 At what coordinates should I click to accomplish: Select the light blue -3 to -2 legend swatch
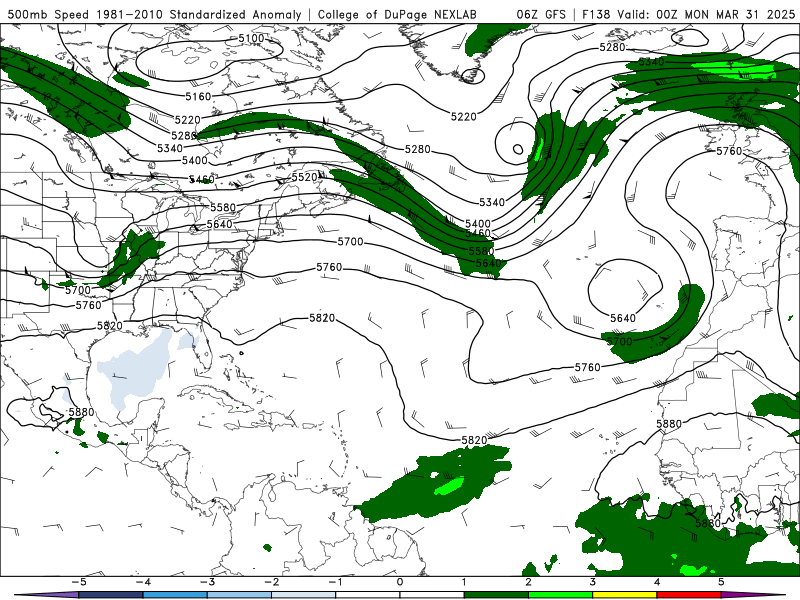[x=239, y=595]
